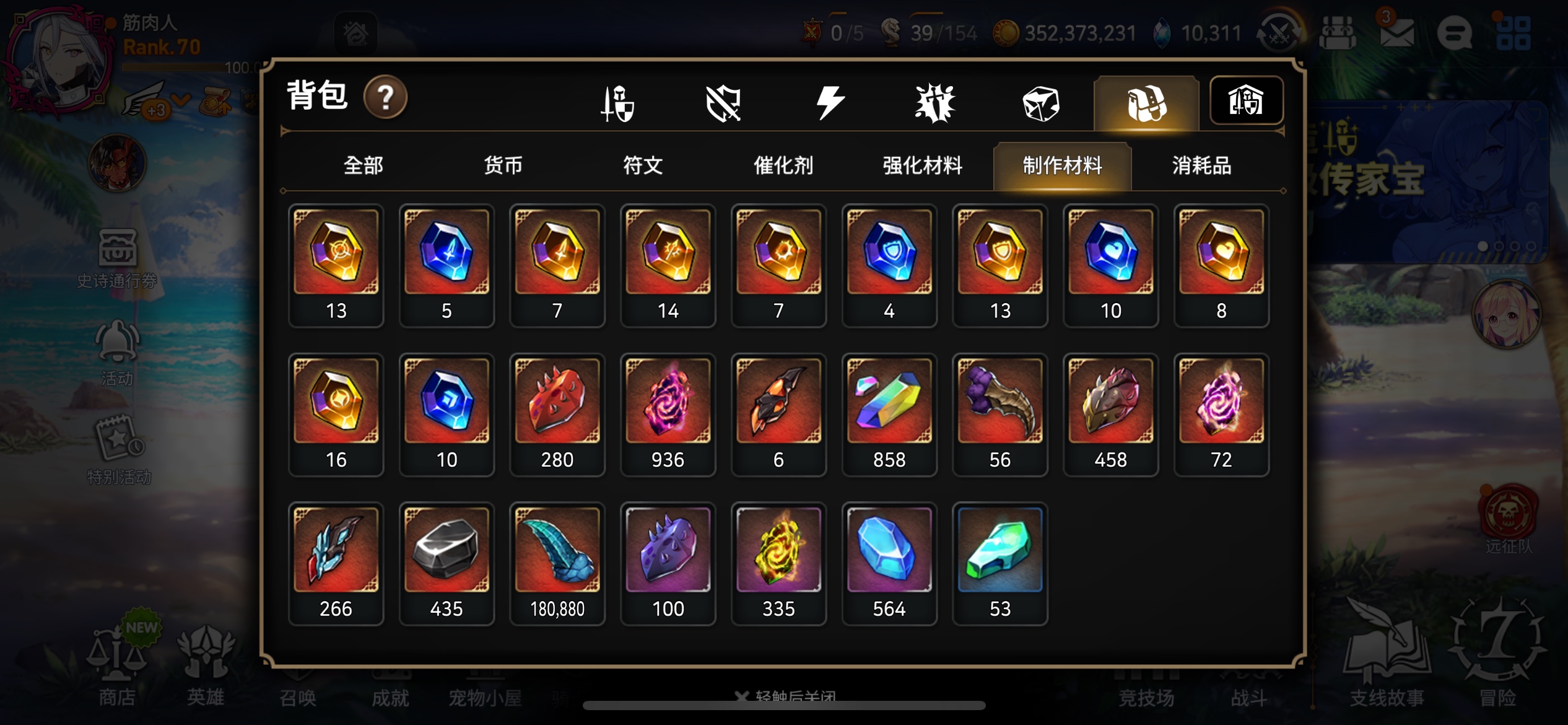
Task: Select the rainbow crystal item with 858
Action: click(x=889, y=415)
